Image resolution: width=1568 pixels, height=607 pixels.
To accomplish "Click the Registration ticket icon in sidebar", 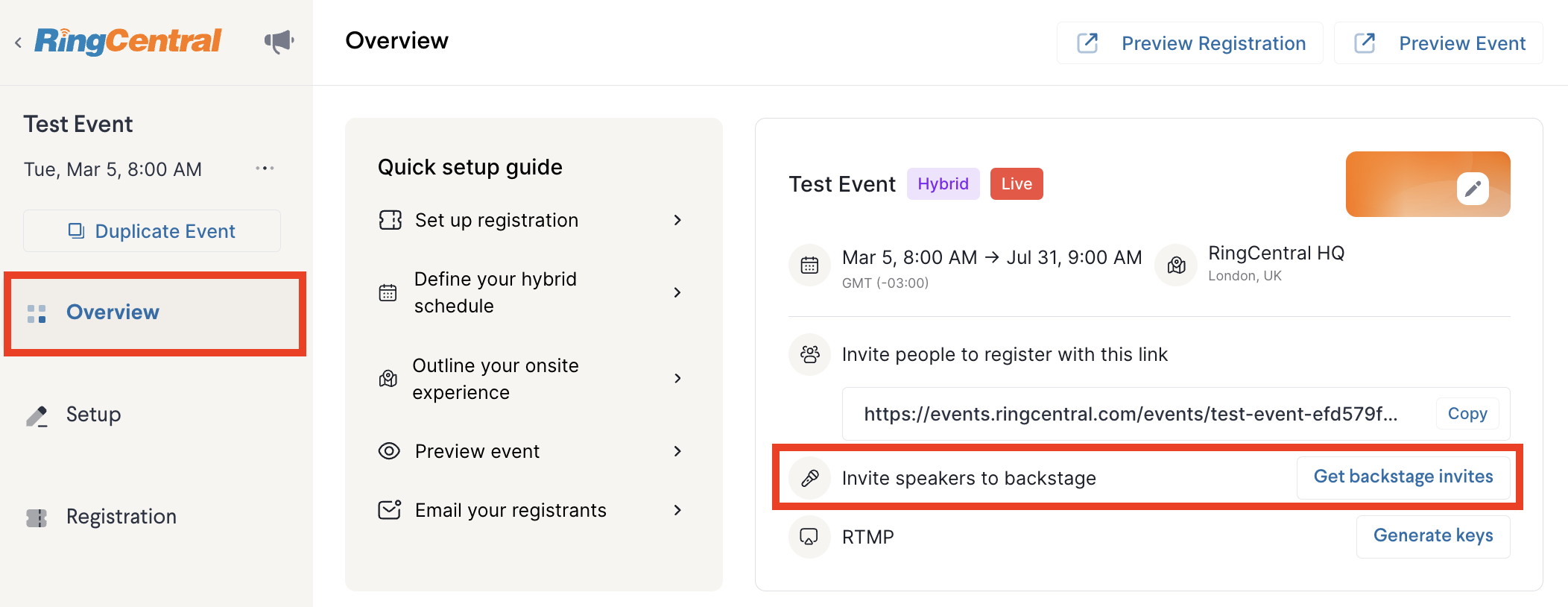I will [37, 518].
